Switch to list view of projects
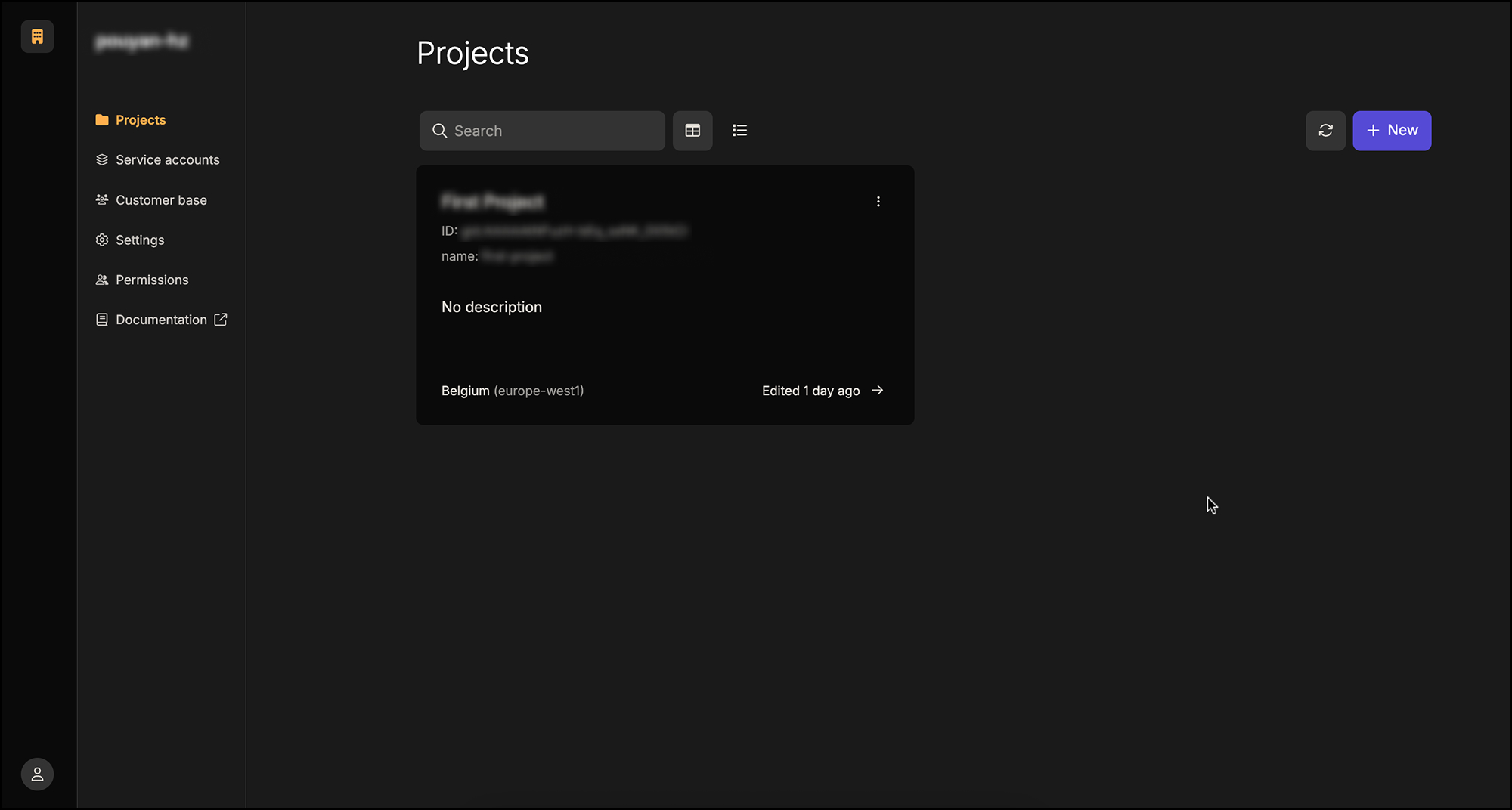This screenshot has height=810, width=1512. 739,130
